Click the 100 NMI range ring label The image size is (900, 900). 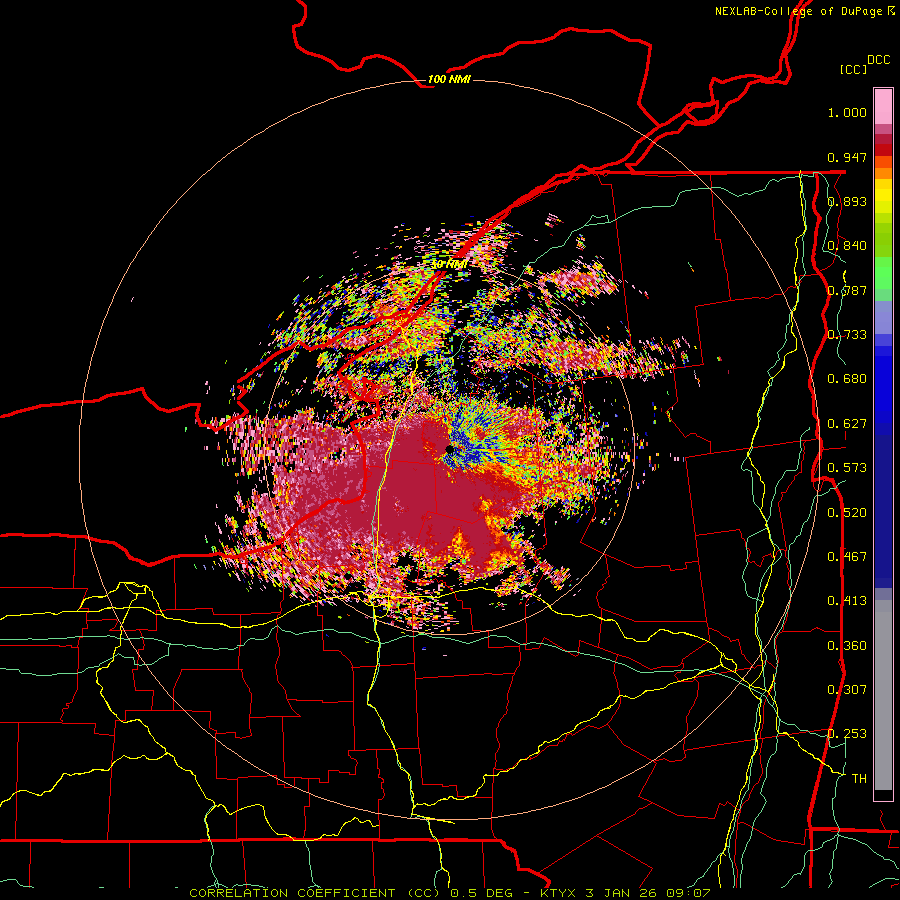click(x=449, y=80)
